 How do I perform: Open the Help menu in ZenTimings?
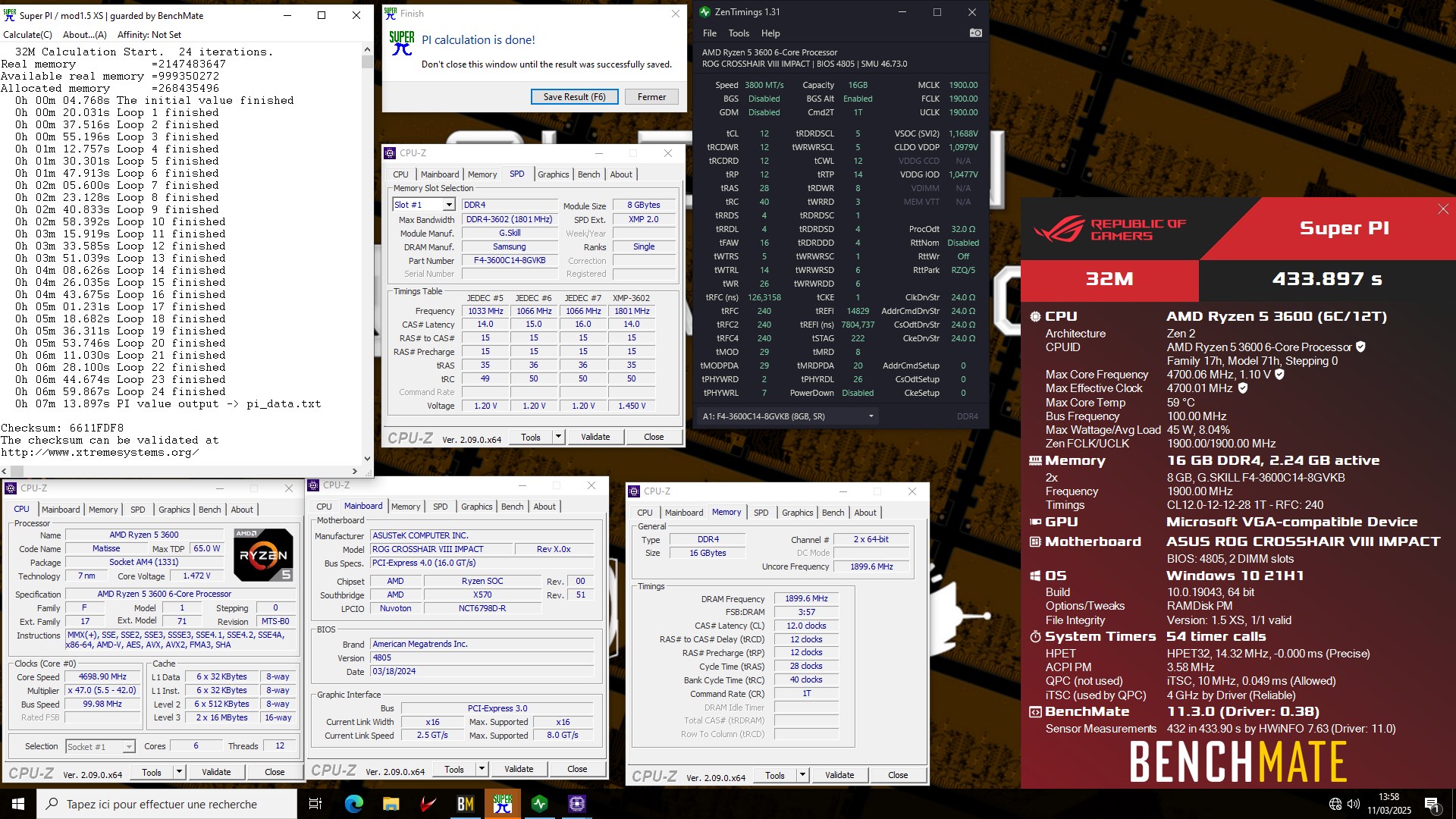click(x=770, y=33)
